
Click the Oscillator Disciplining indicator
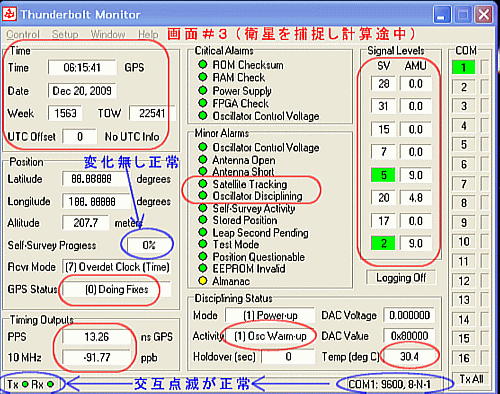202,196
